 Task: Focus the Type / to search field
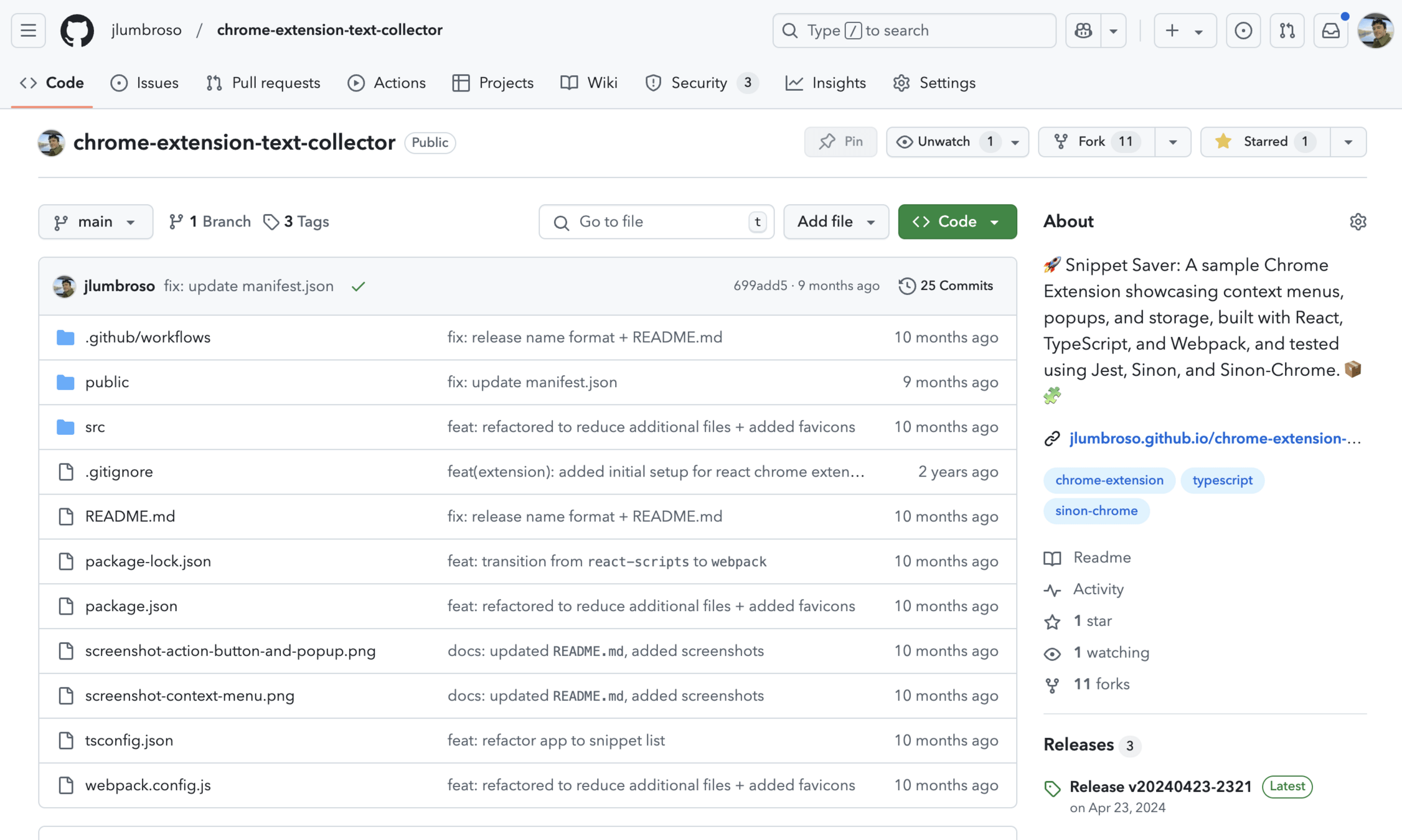(914, 30)
